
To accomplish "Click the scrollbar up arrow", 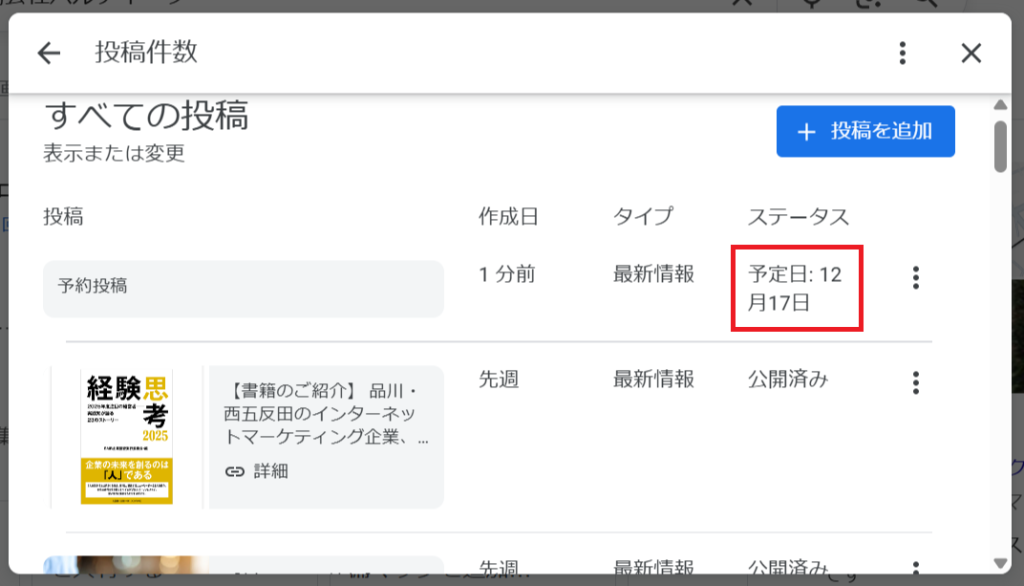I will click(x=1000, y=106).
